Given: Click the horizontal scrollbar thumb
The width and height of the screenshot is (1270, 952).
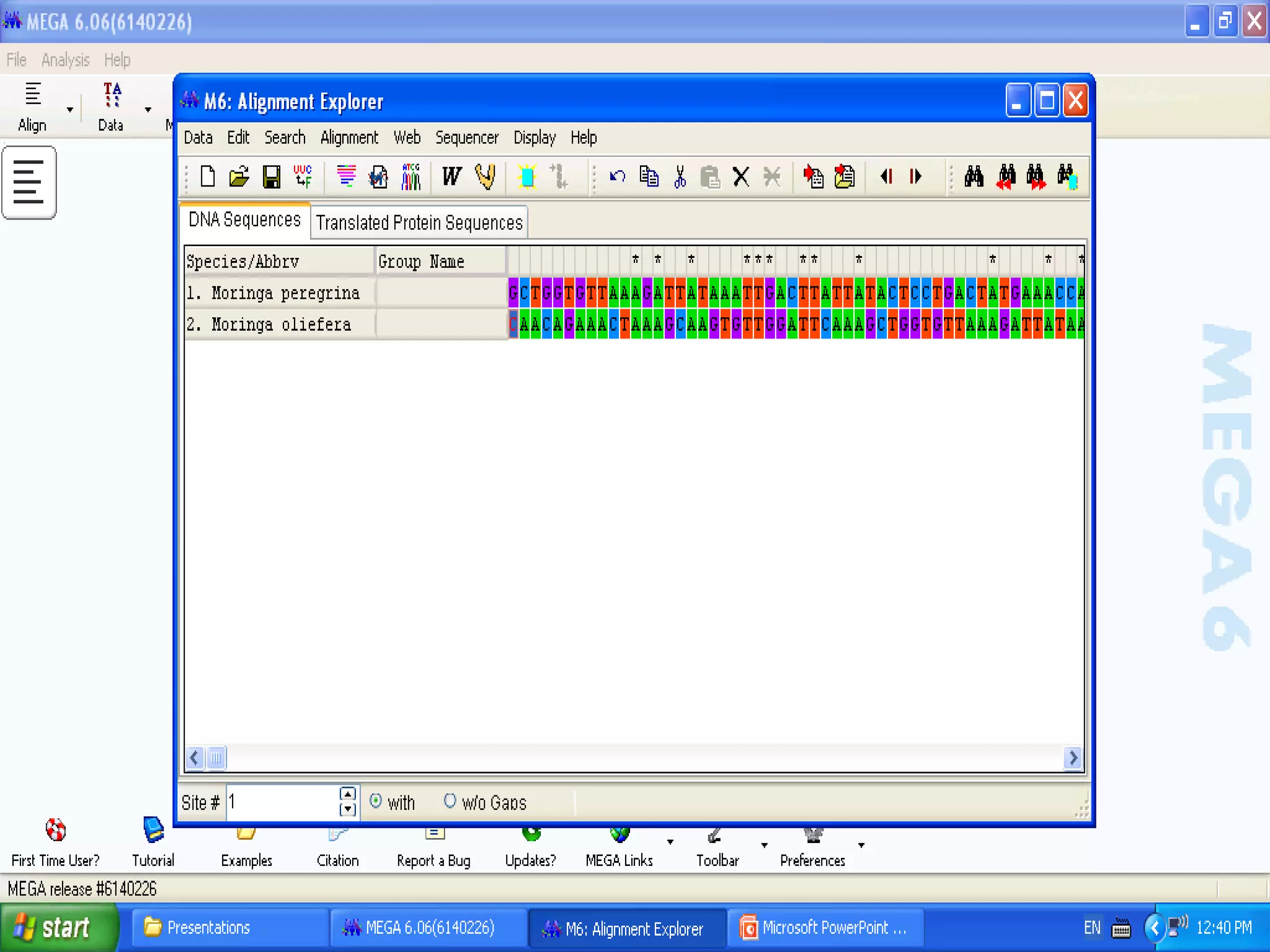Looking at the screenshot, I should tap(216, 757).
